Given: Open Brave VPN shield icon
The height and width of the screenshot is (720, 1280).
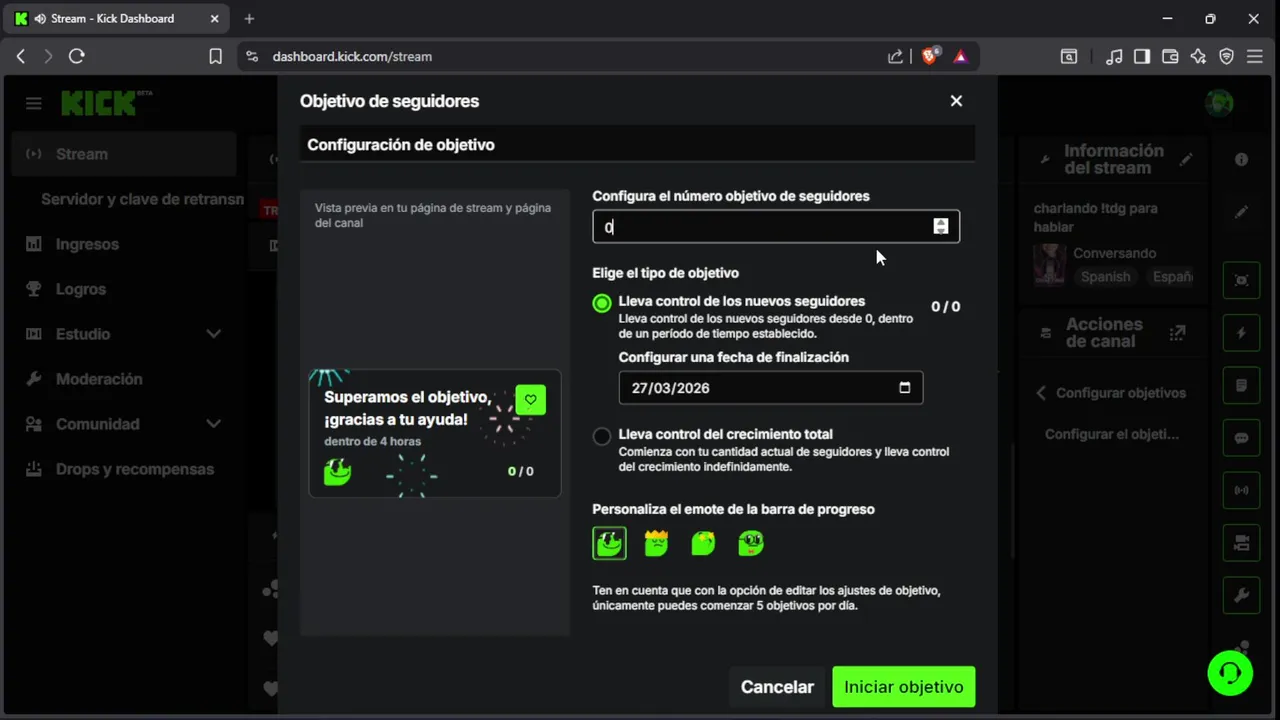Looking at the screenshot, I should [1226, 57].
